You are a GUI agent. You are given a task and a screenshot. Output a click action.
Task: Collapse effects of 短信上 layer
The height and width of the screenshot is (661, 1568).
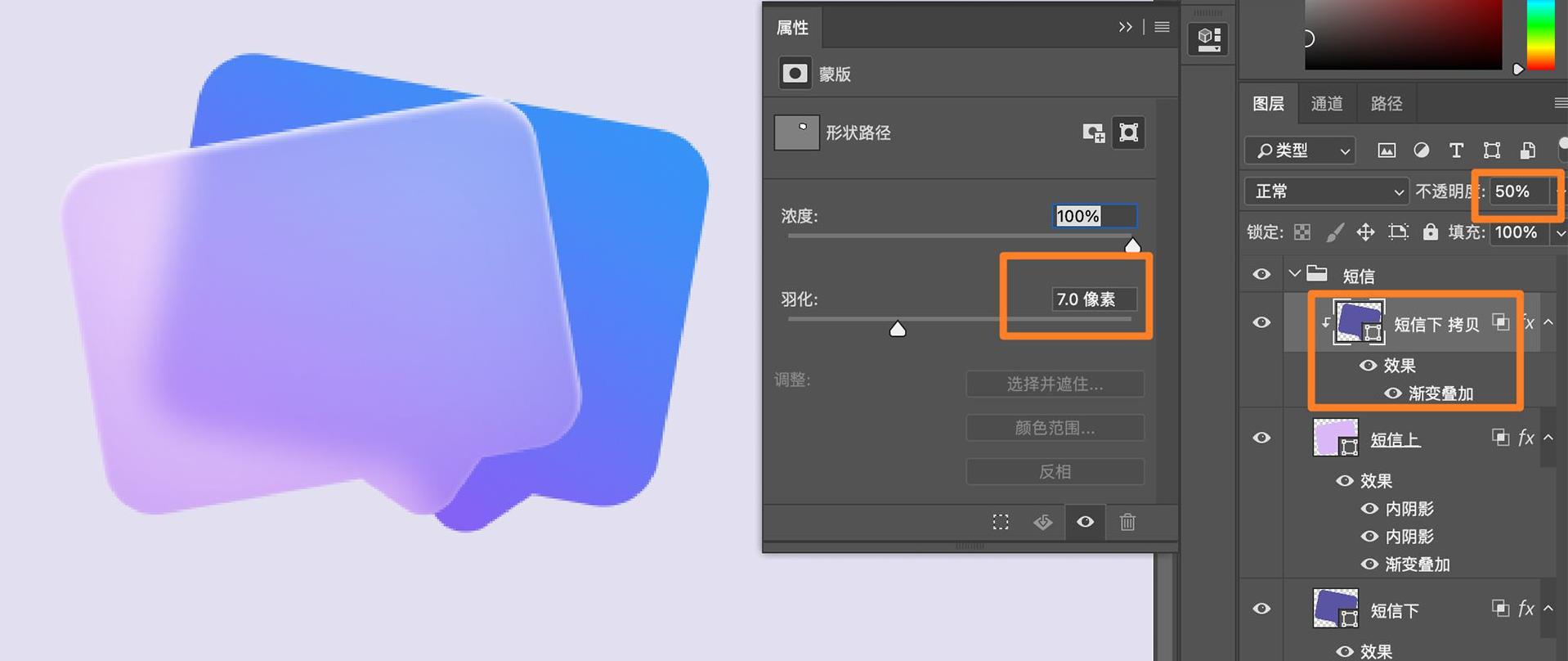[1548, 438]
